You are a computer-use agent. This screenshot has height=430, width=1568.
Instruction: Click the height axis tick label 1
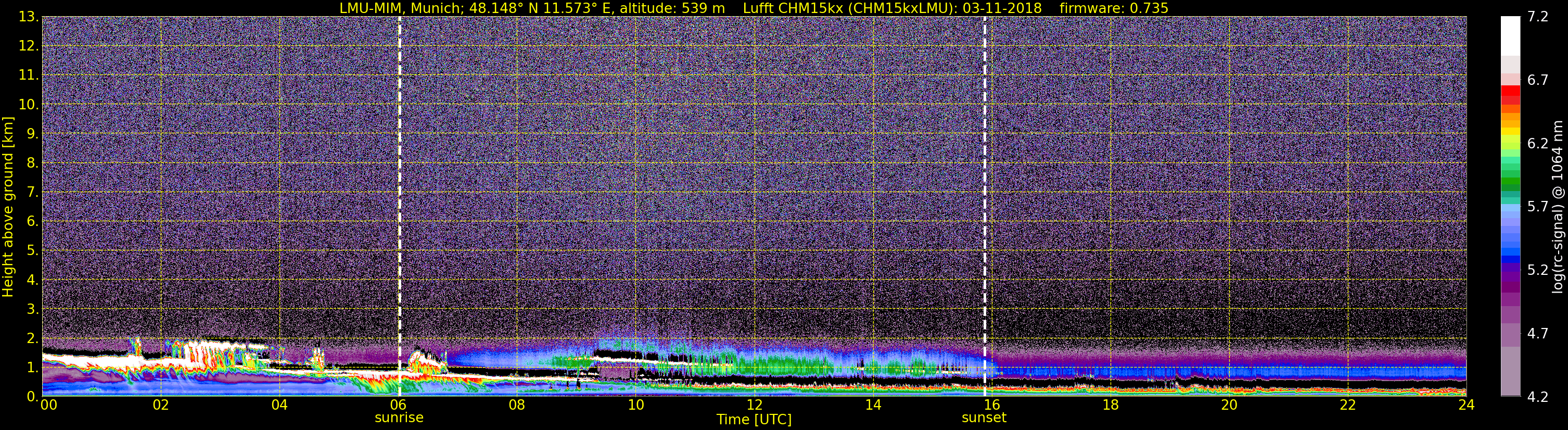tap(33, 368)
